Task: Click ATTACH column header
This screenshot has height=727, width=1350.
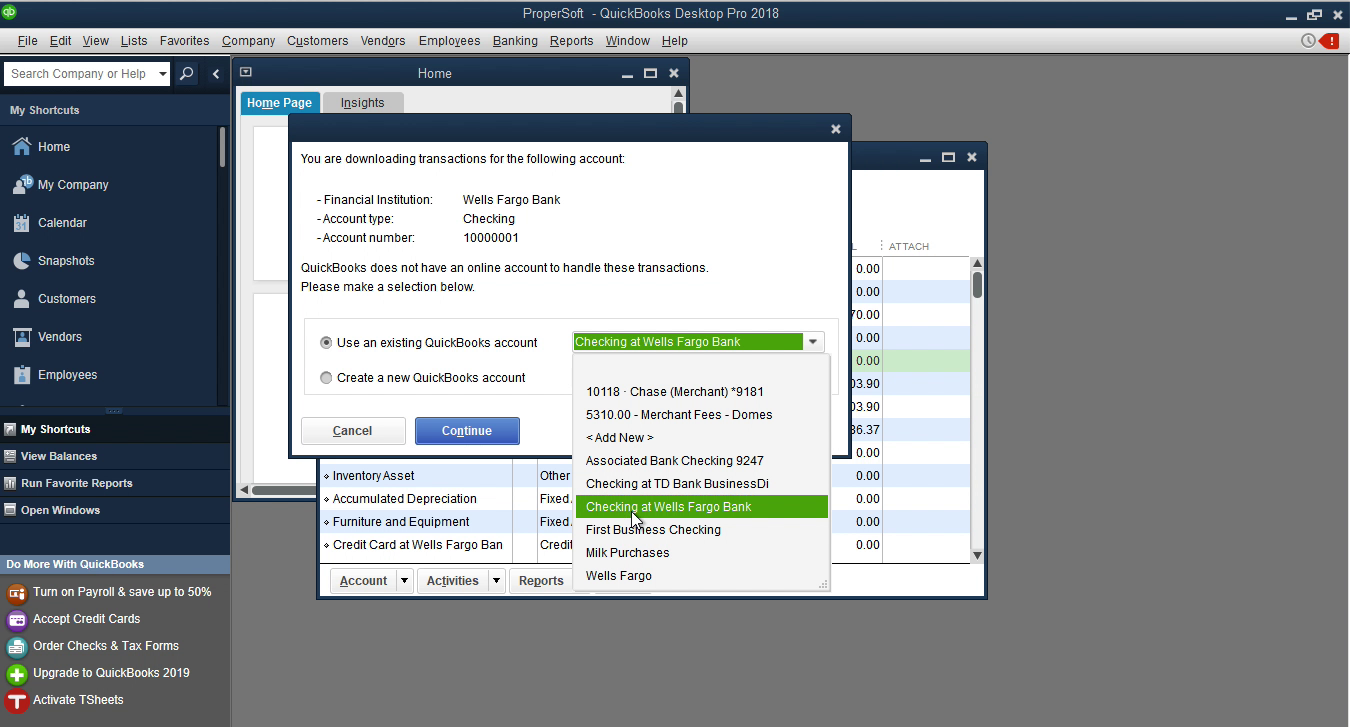Action: tap(909, 247)
